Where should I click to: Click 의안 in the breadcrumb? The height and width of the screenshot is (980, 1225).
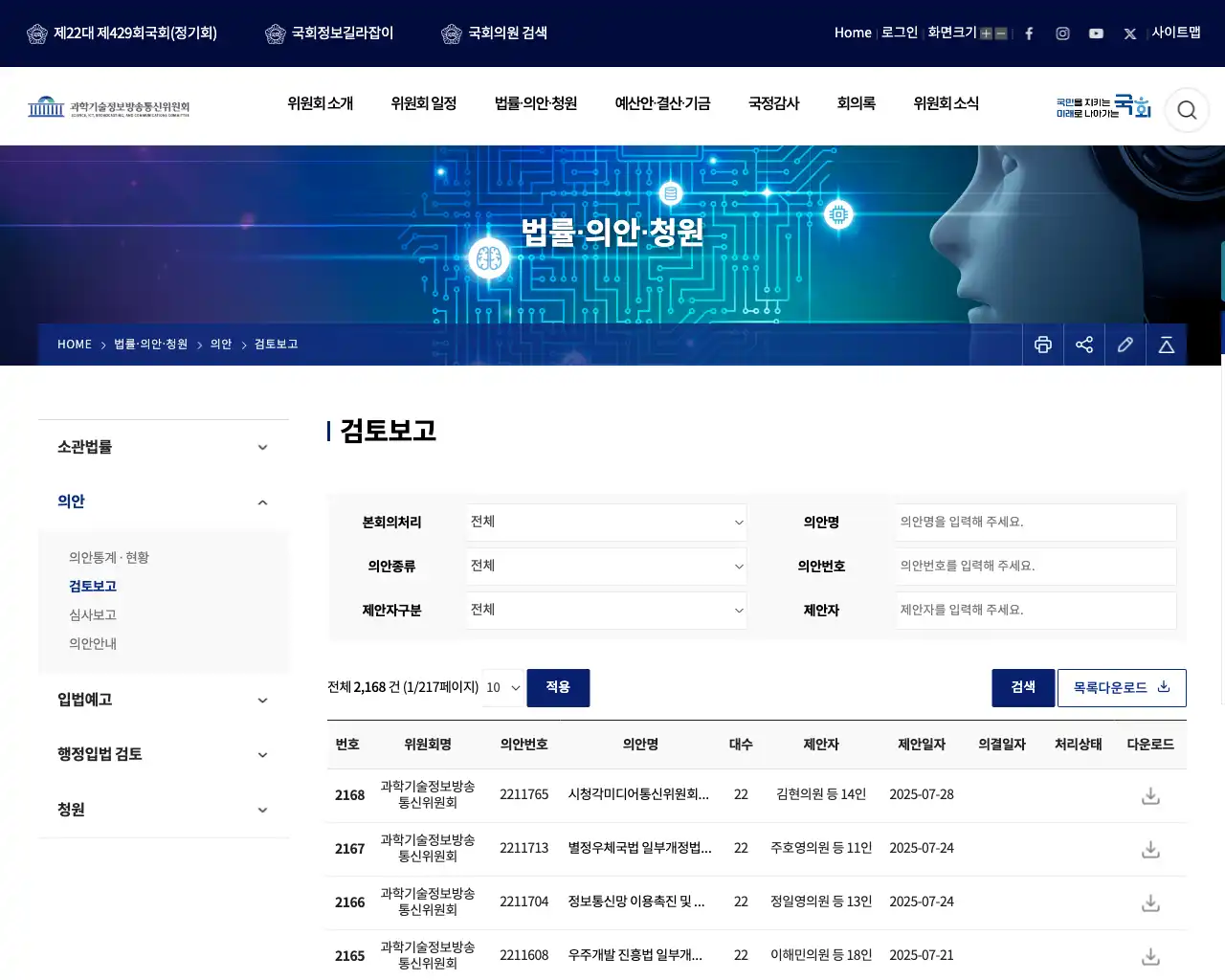tap(221, 345)
